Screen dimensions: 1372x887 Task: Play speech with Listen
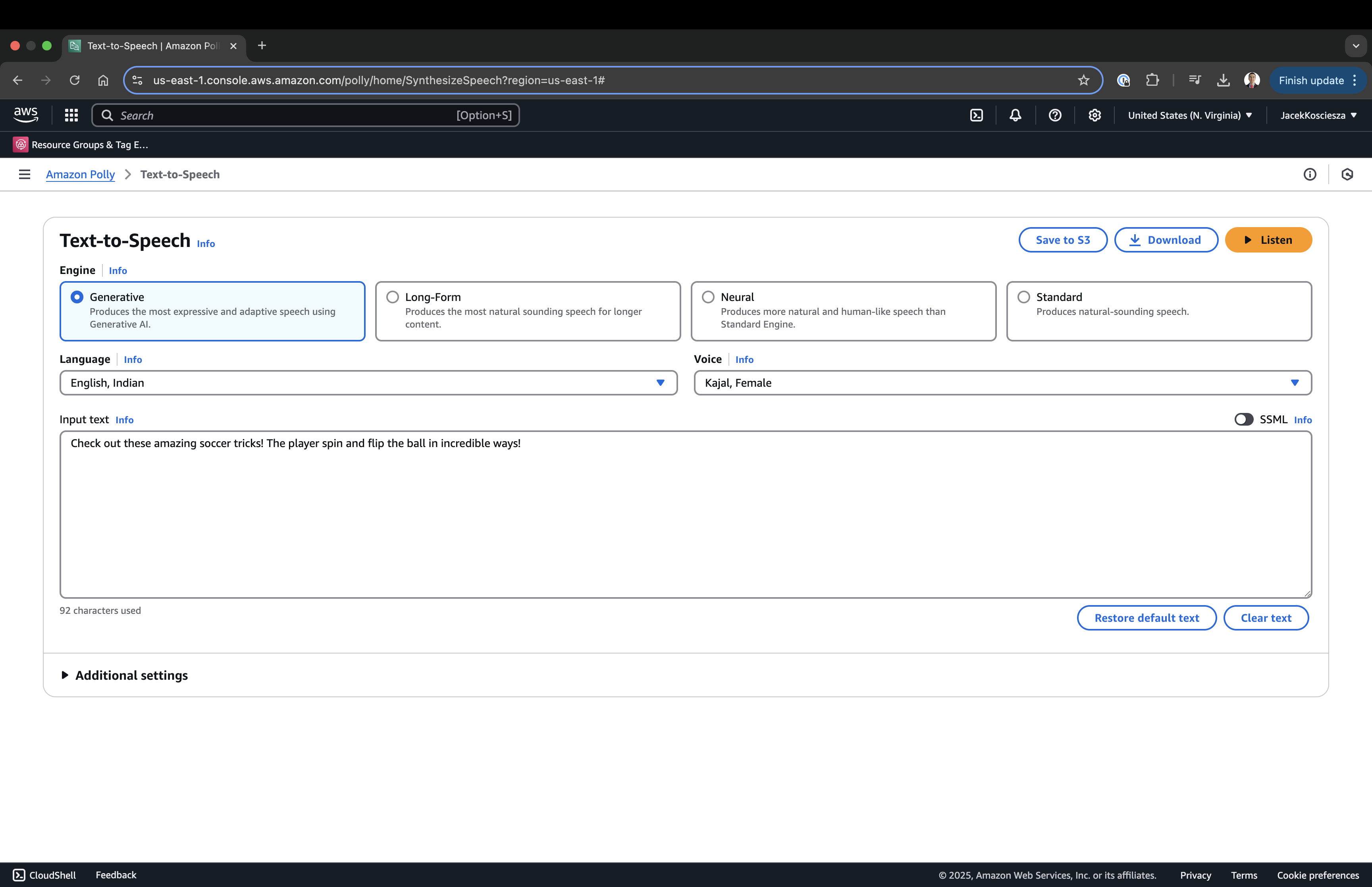pos(1268,239)
